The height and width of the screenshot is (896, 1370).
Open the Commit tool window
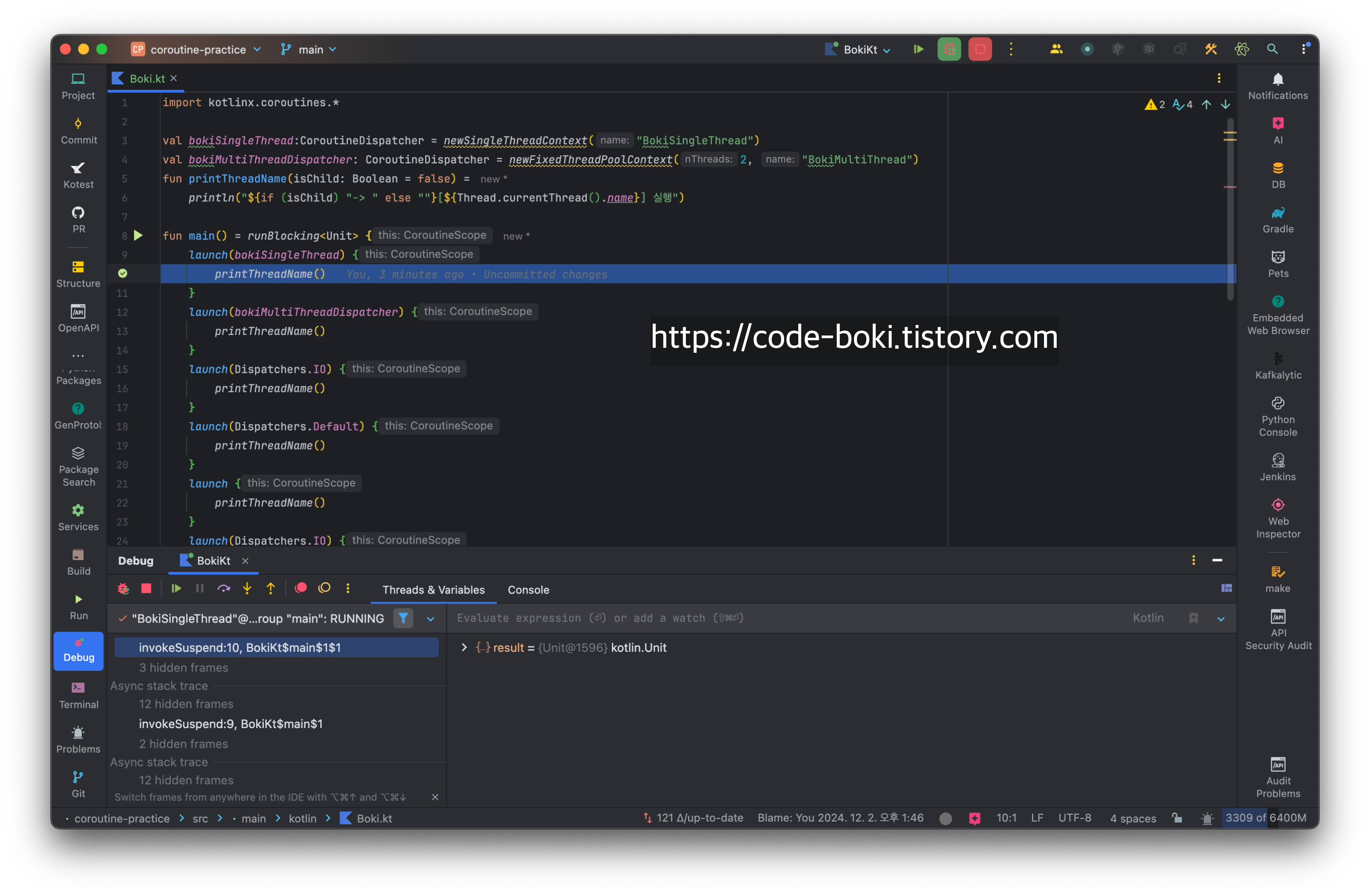[78, 131]
